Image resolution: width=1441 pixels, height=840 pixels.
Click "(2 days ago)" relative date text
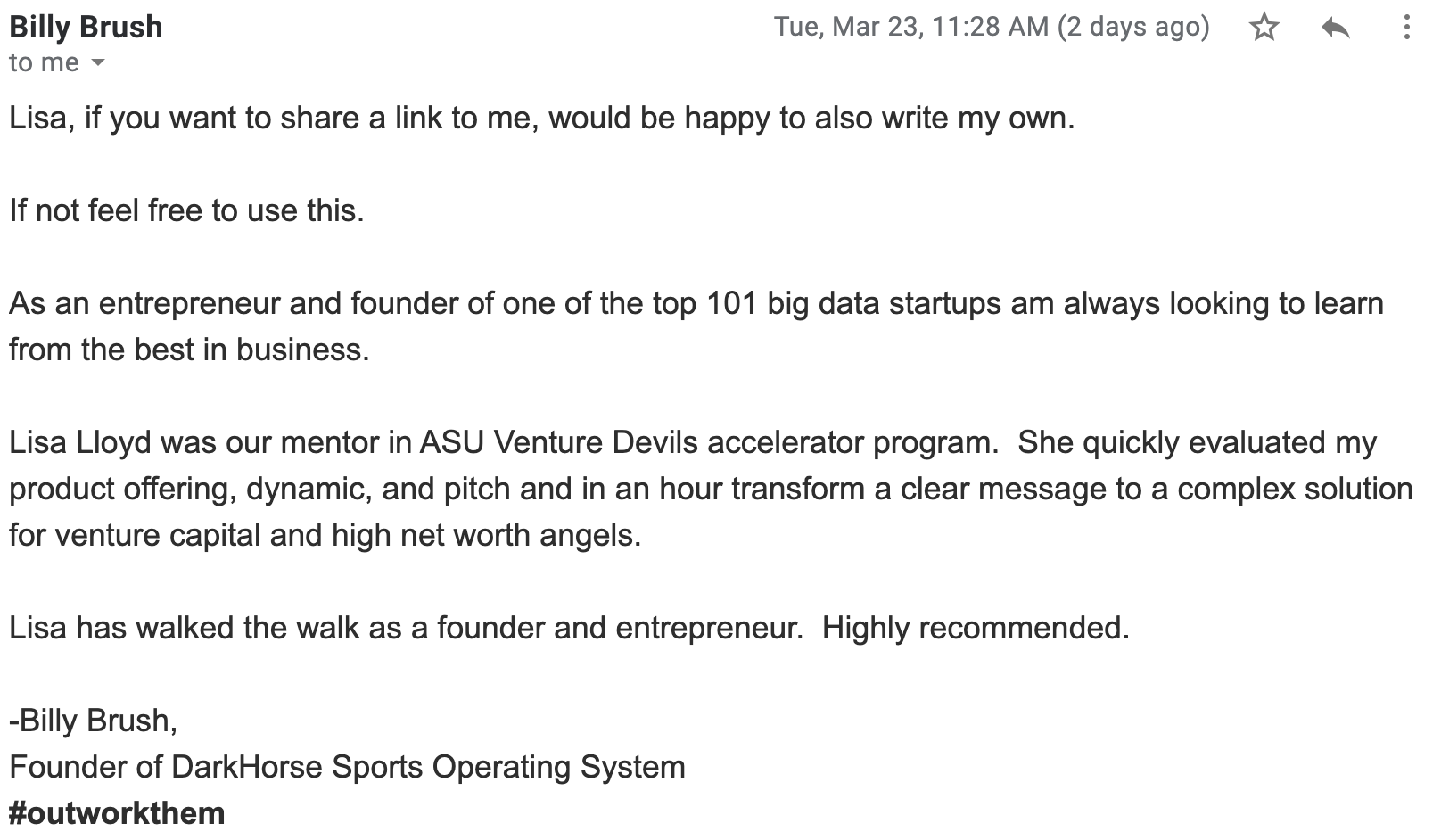[1133, 27]
